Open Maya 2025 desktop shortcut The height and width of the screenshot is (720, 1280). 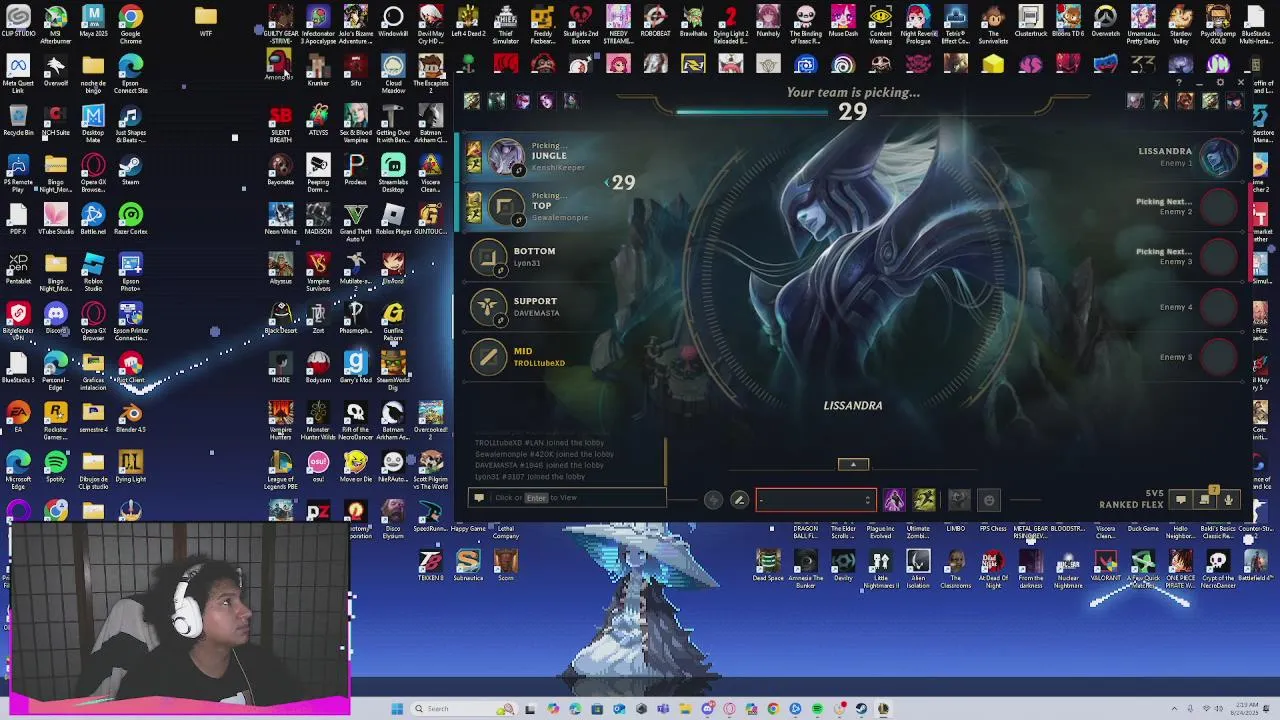point(93,23)
